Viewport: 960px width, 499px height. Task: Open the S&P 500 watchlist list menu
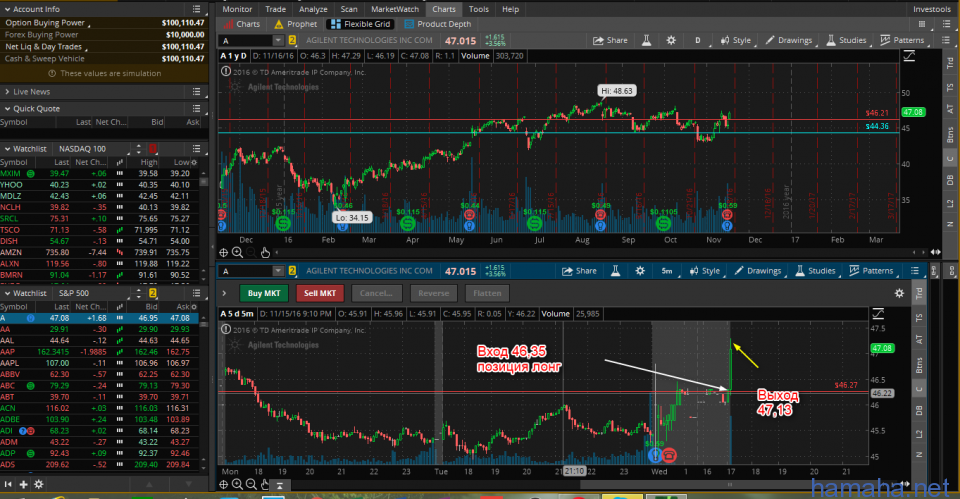197,293
